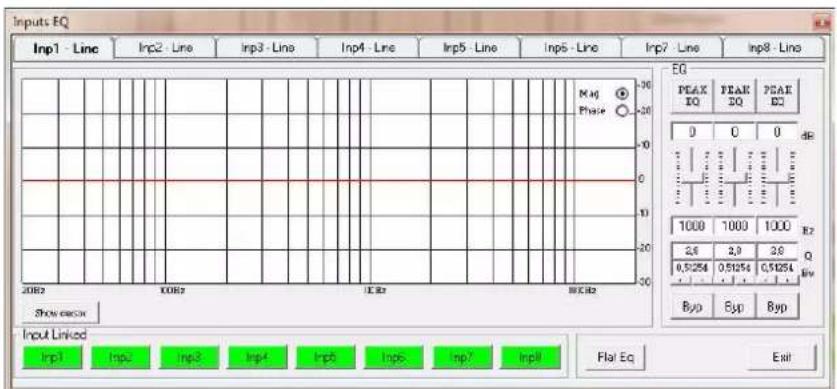Click the second band 1000 Hz frequency field

735,226
